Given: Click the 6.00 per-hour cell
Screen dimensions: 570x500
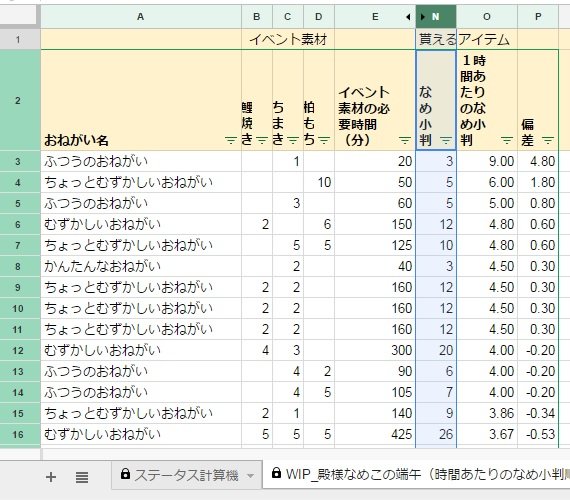Looking at the screenshot, I should click(x=487, y=183).
